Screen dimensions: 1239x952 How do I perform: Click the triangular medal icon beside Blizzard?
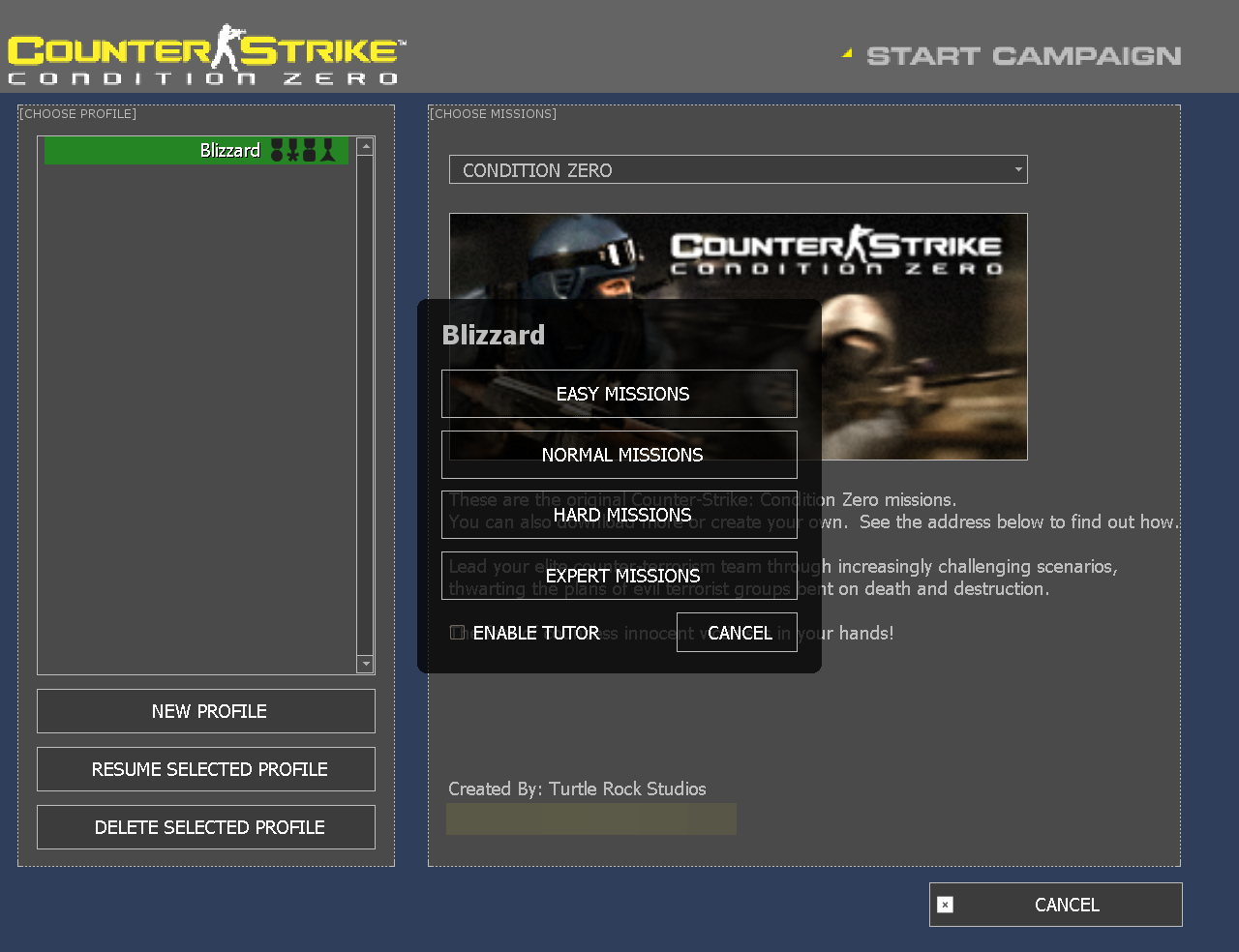point(327,150)
